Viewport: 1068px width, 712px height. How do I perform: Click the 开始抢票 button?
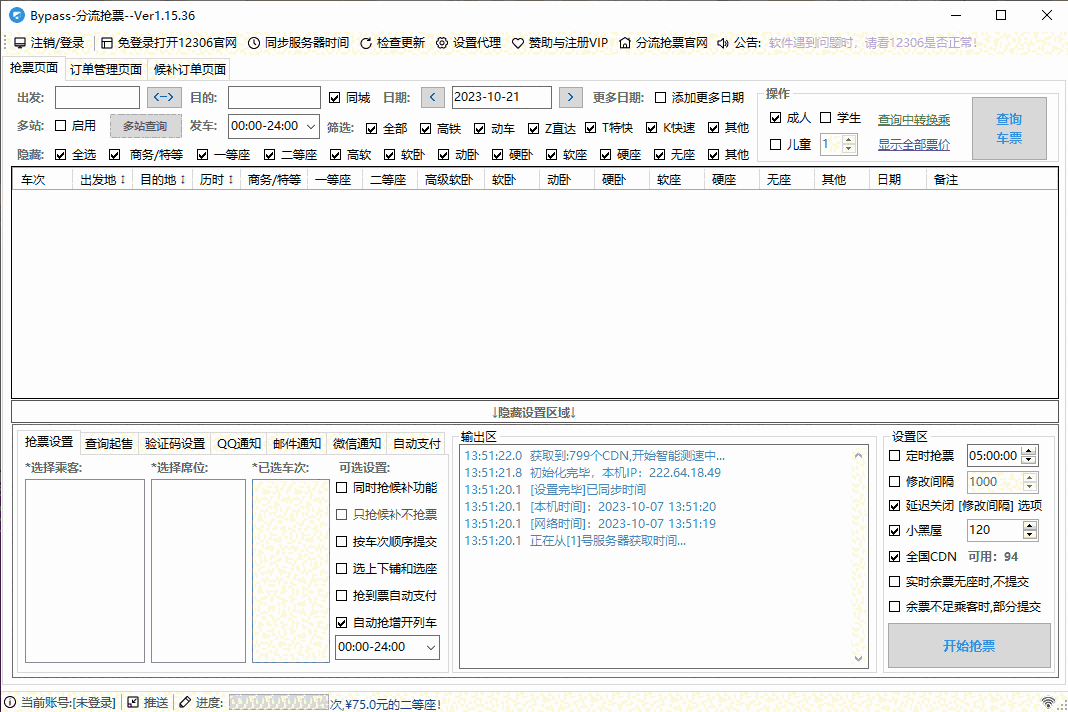[x=969, y=646]
